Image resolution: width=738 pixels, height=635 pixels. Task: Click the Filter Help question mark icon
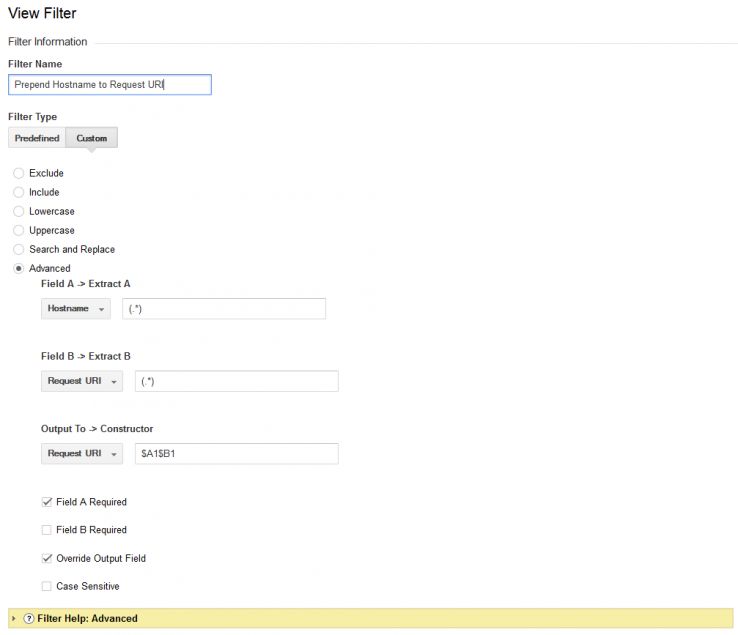coord(29,619)
